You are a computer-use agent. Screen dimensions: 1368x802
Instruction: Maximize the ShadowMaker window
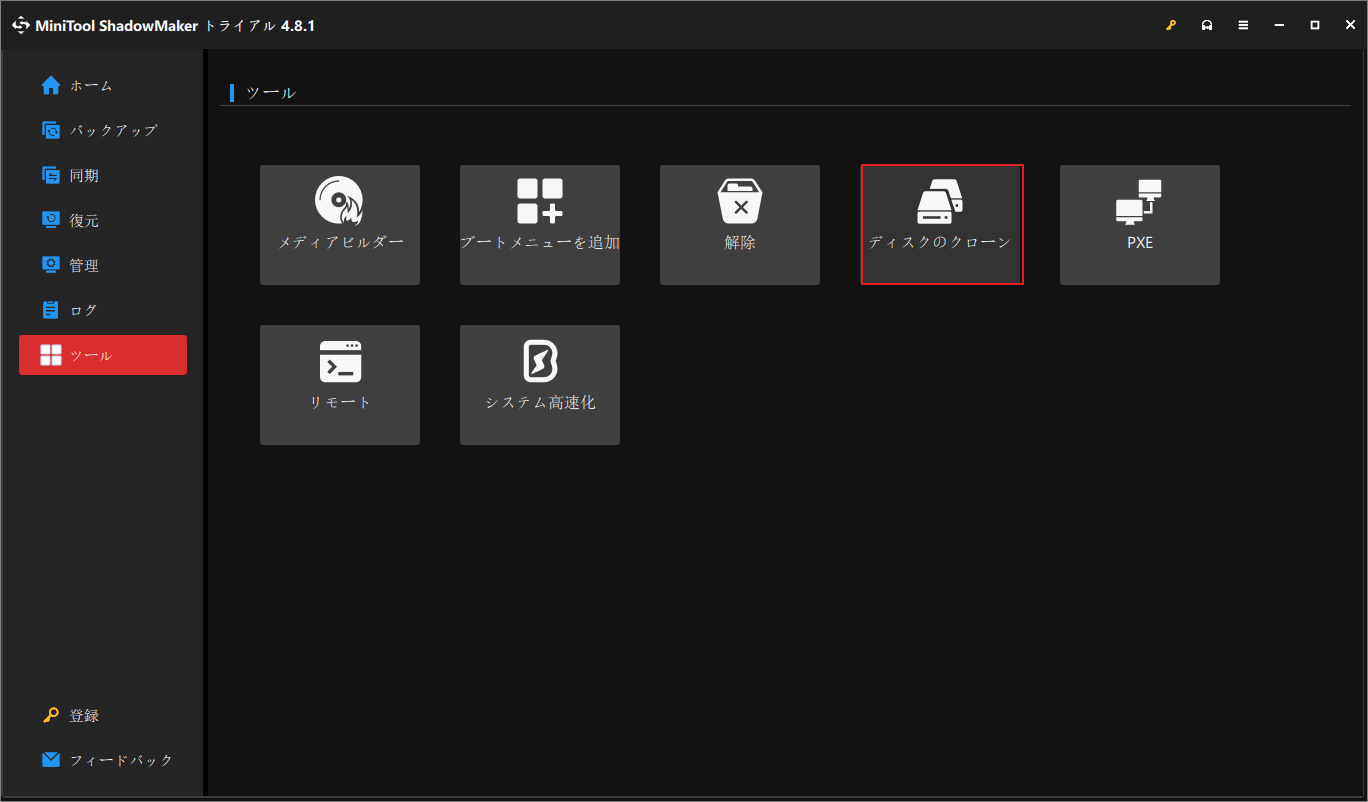point(1315,25)
